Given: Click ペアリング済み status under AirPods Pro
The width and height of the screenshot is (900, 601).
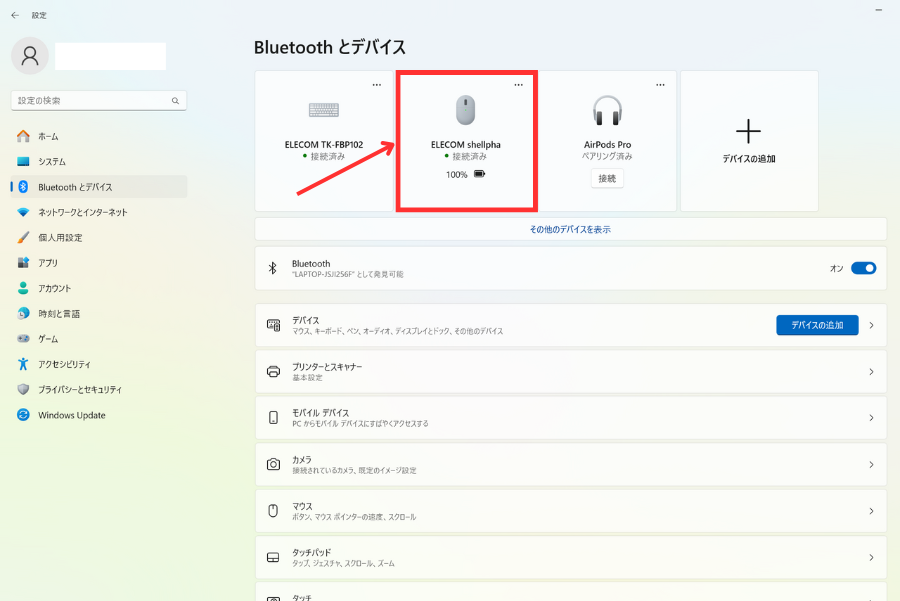Looking at the screenshot, I should click(x=607, y=156).
